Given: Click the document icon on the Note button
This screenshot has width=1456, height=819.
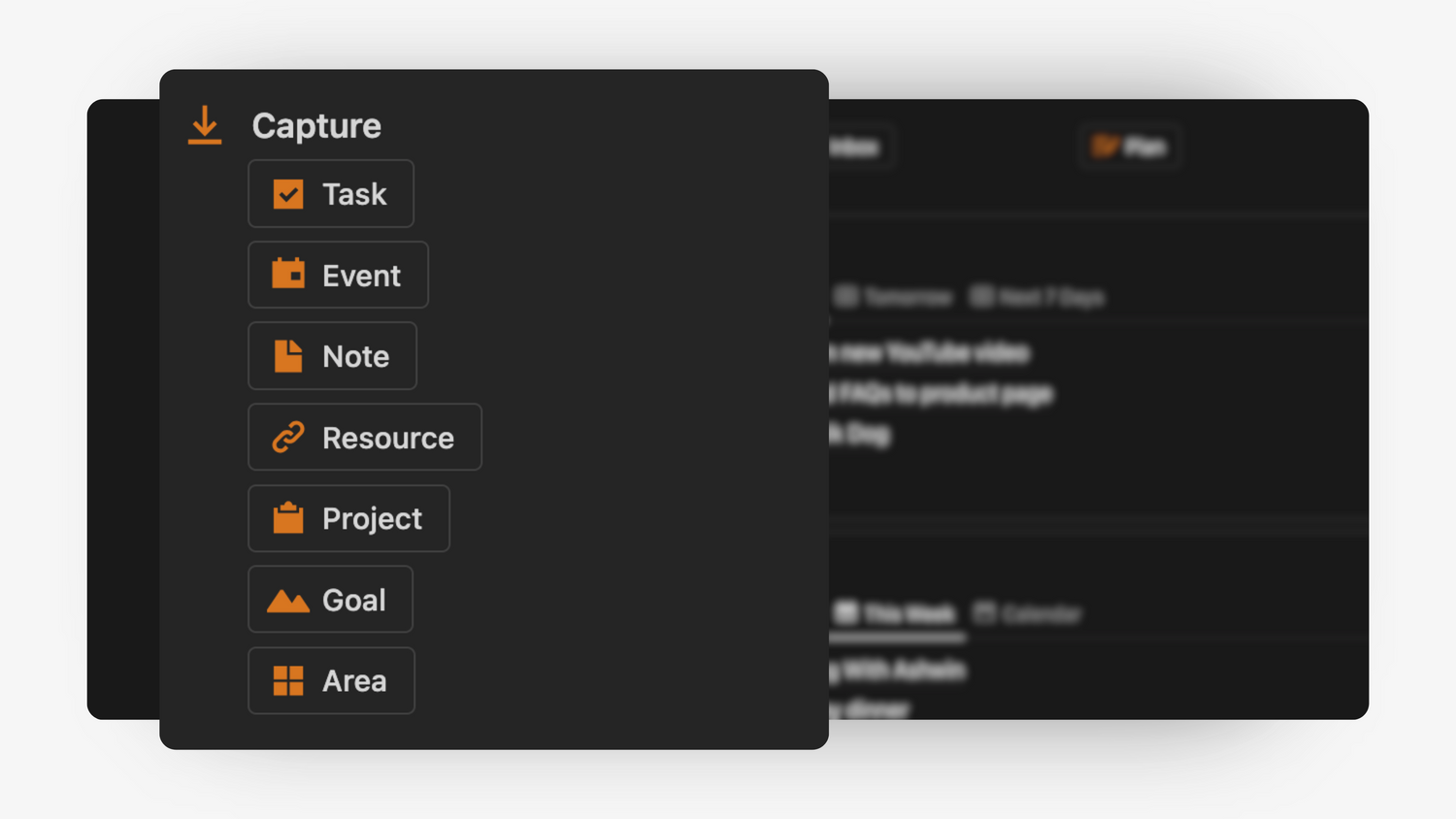Looking at the screenshot, I should click(x=288, y=356).
